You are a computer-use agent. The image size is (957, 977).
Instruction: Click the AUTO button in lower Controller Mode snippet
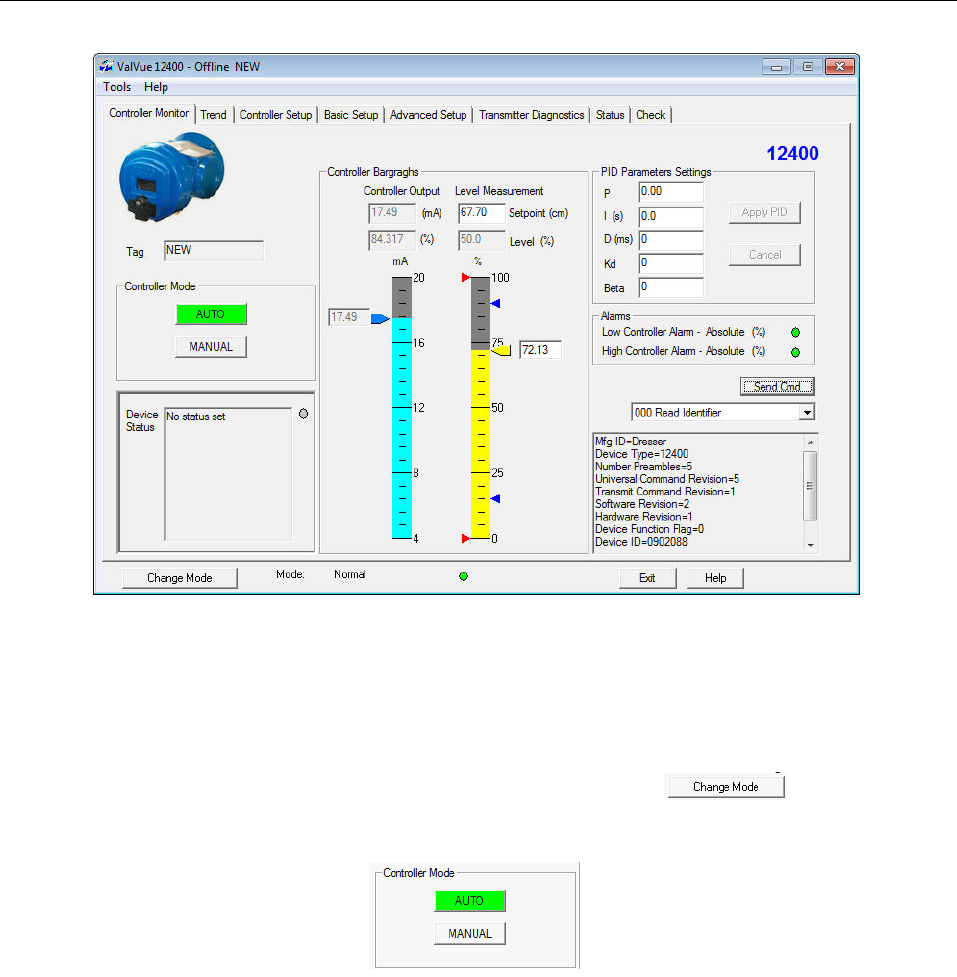(470, 901)
